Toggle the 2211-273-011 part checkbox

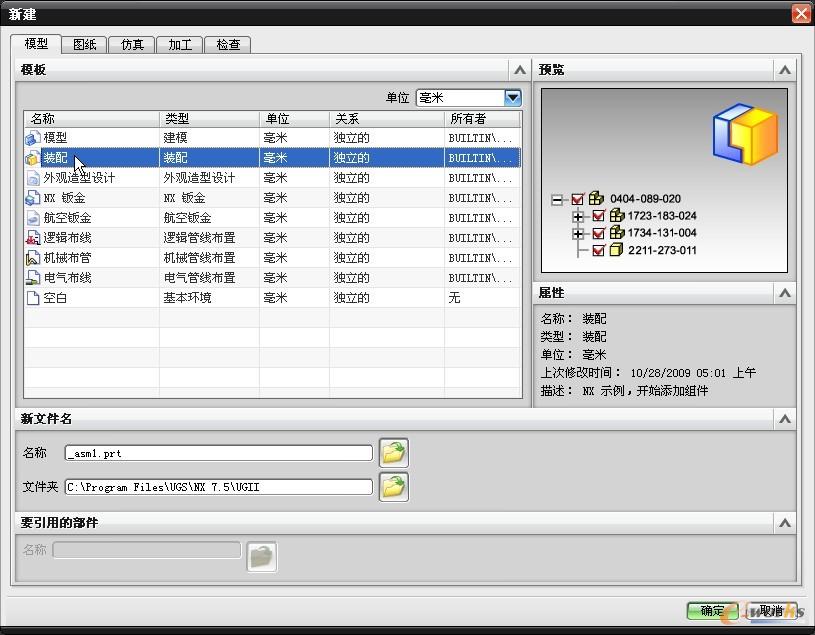[599, 250]
